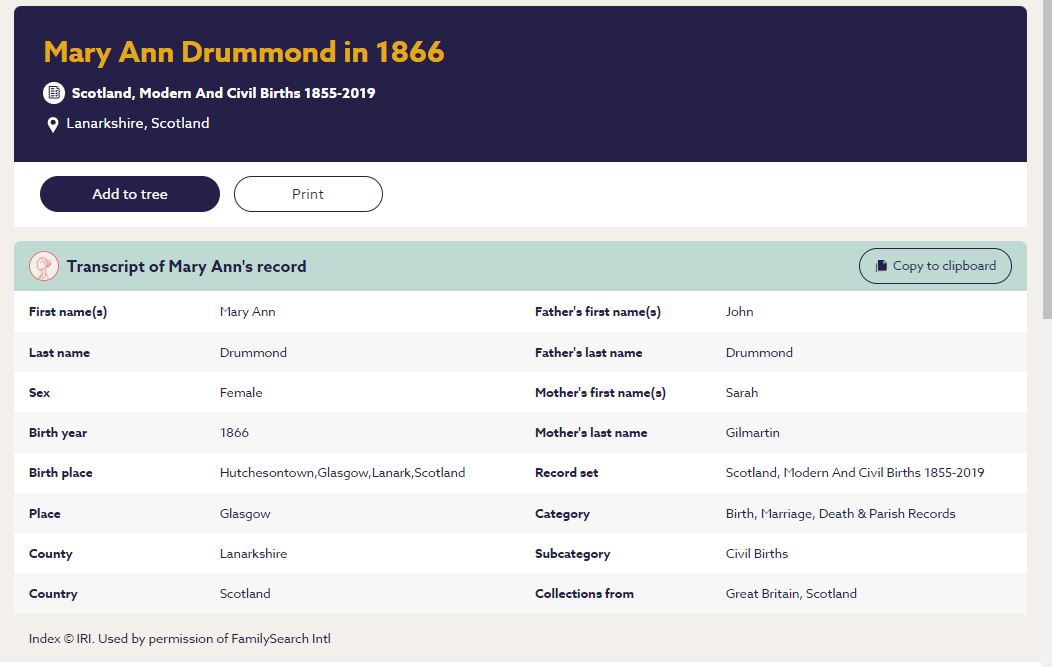
Task: Select the Great Britain, Scotland collections value
Action: (x=790, y=594)
